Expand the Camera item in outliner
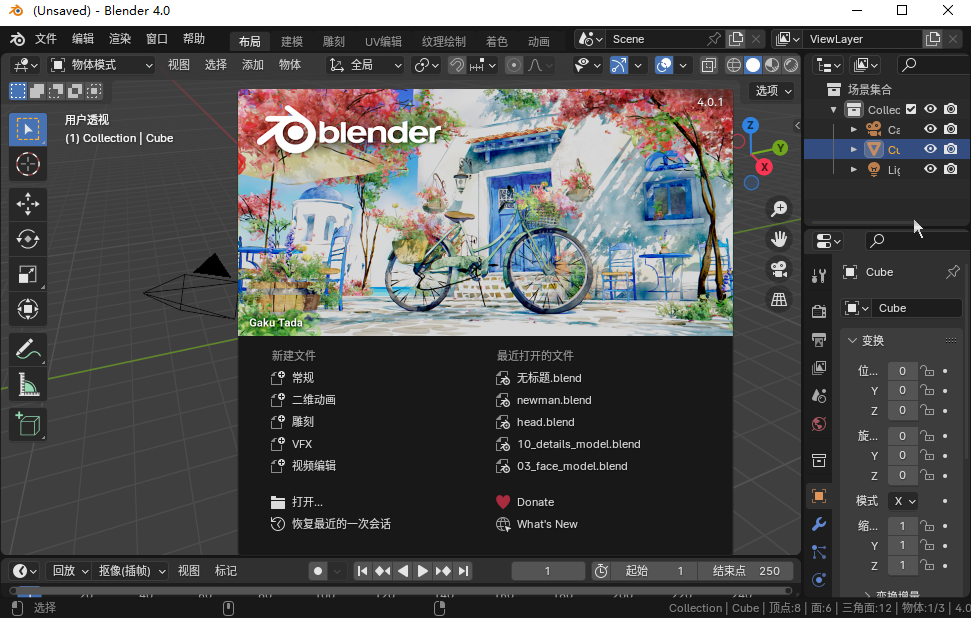This screenshot has height=618, width=971. [853, 130]
